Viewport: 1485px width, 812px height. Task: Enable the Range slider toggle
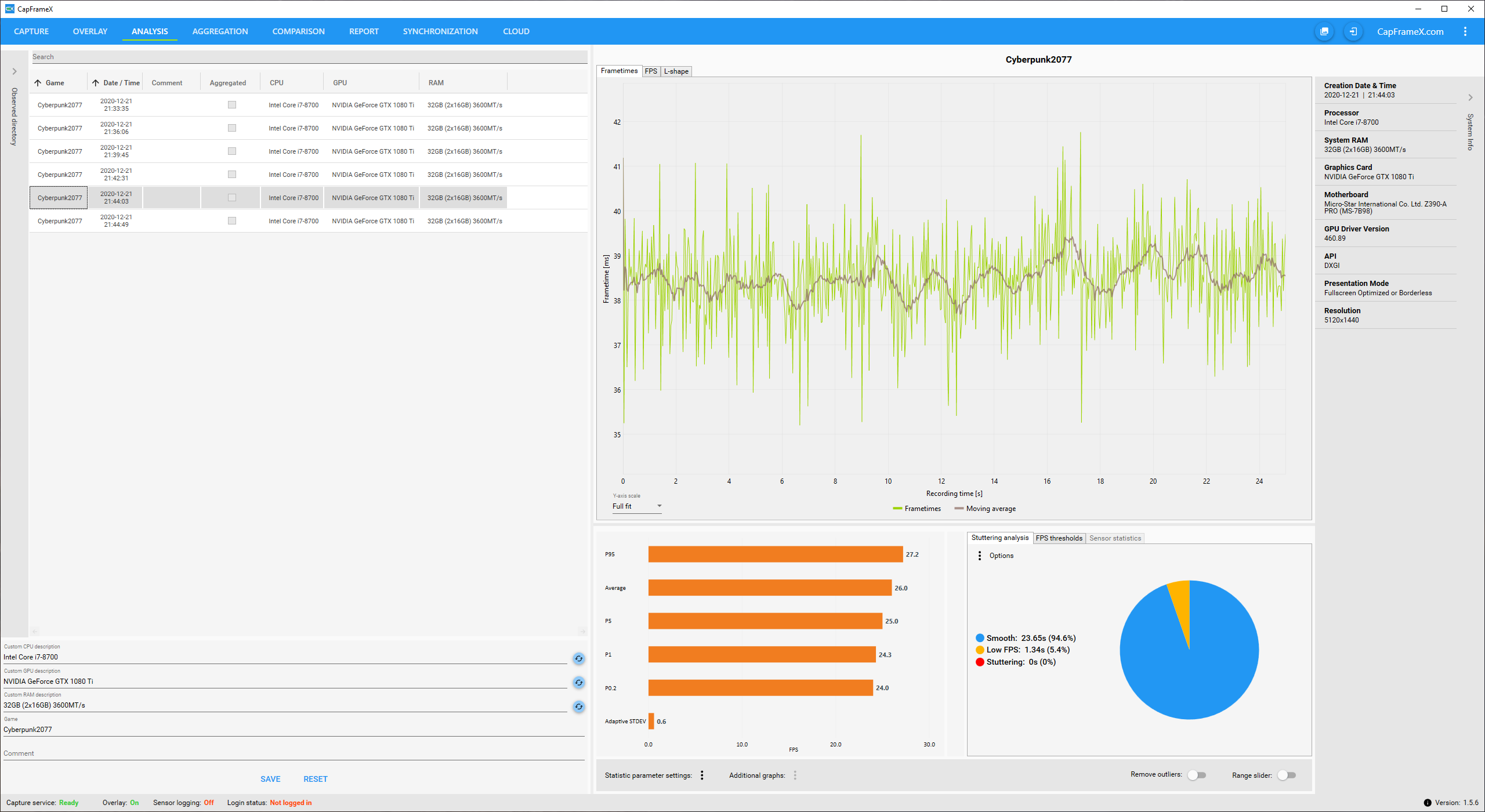[1286, 775]
